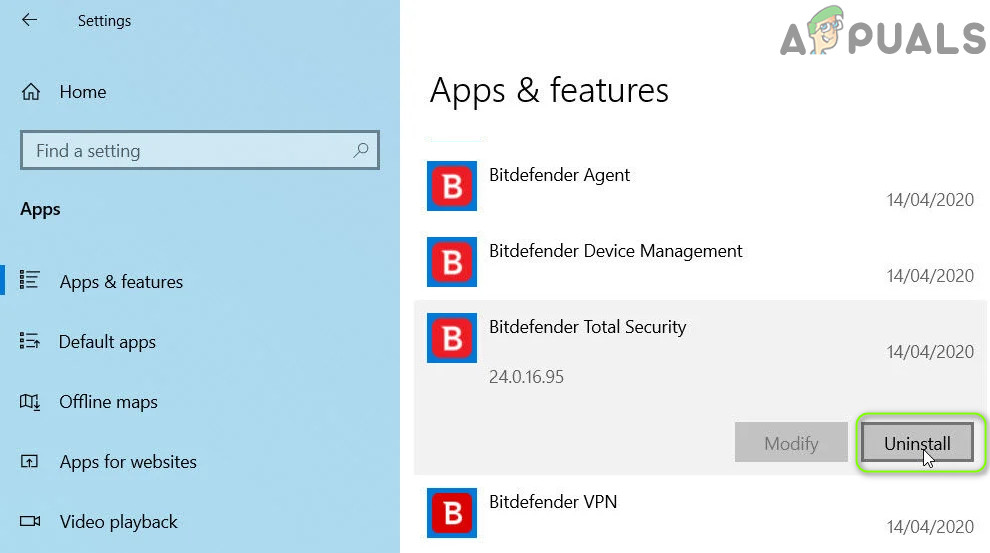Click the Bitdefender VPN app icon
The width and height of the screenshot is (990, 553).
452,513
